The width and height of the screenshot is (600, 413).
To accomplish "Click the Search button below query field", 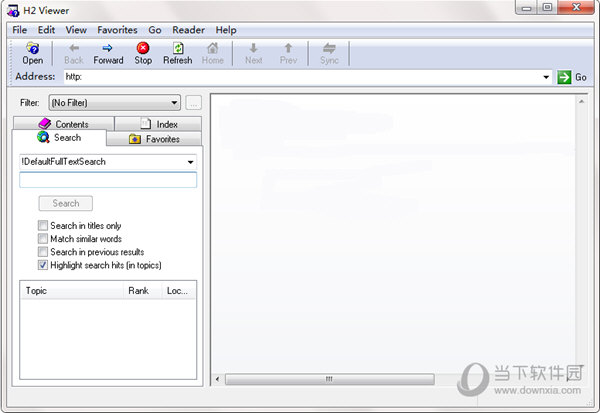I will [x=65, y=203].
